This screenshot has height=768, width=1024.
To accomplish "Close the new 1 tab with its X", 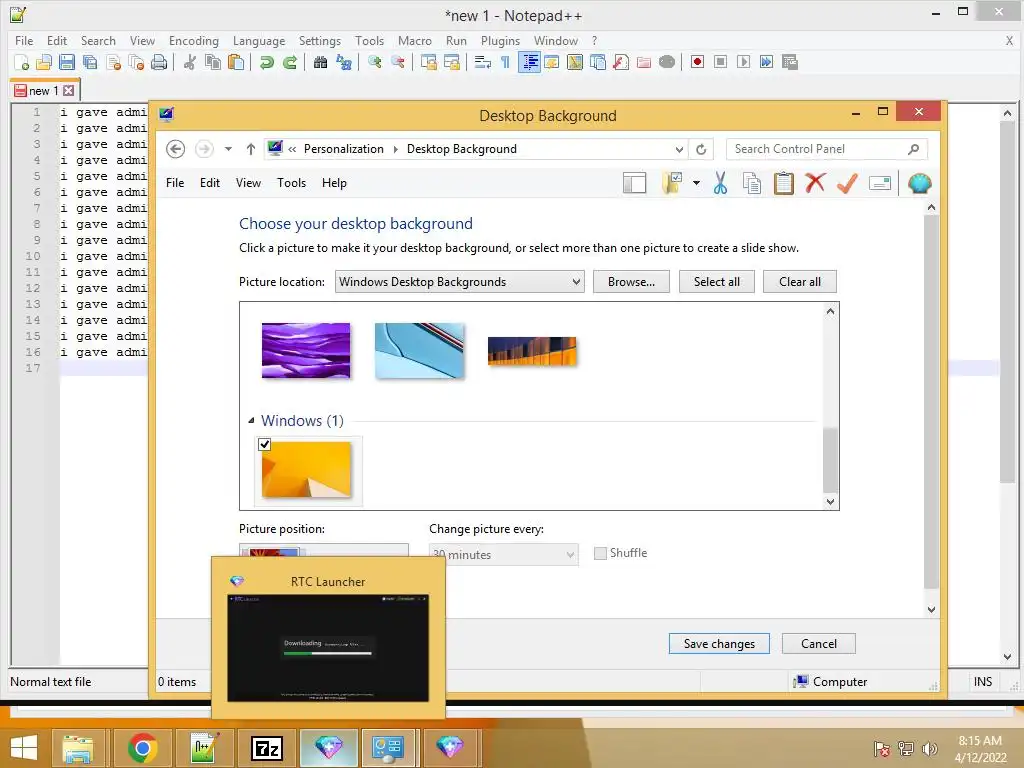I will point(69,91).
